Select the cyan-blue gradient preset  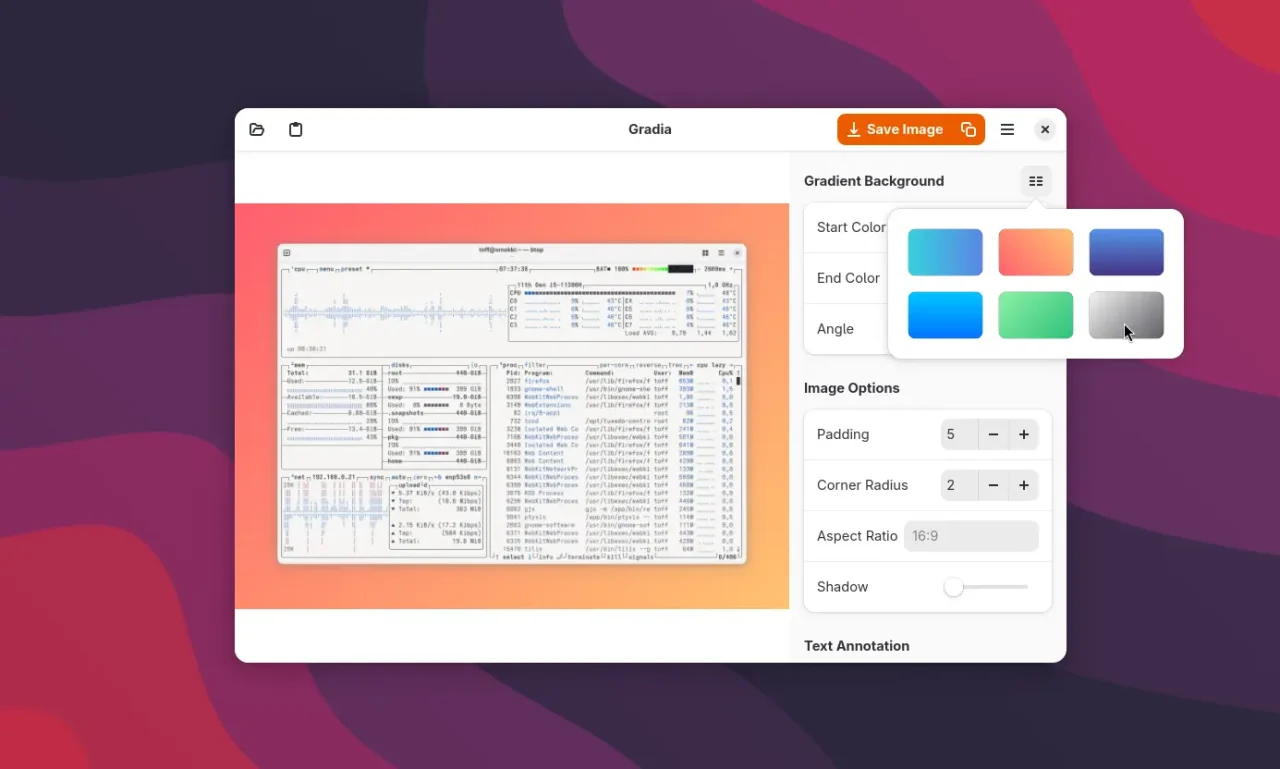click(945, 252)
